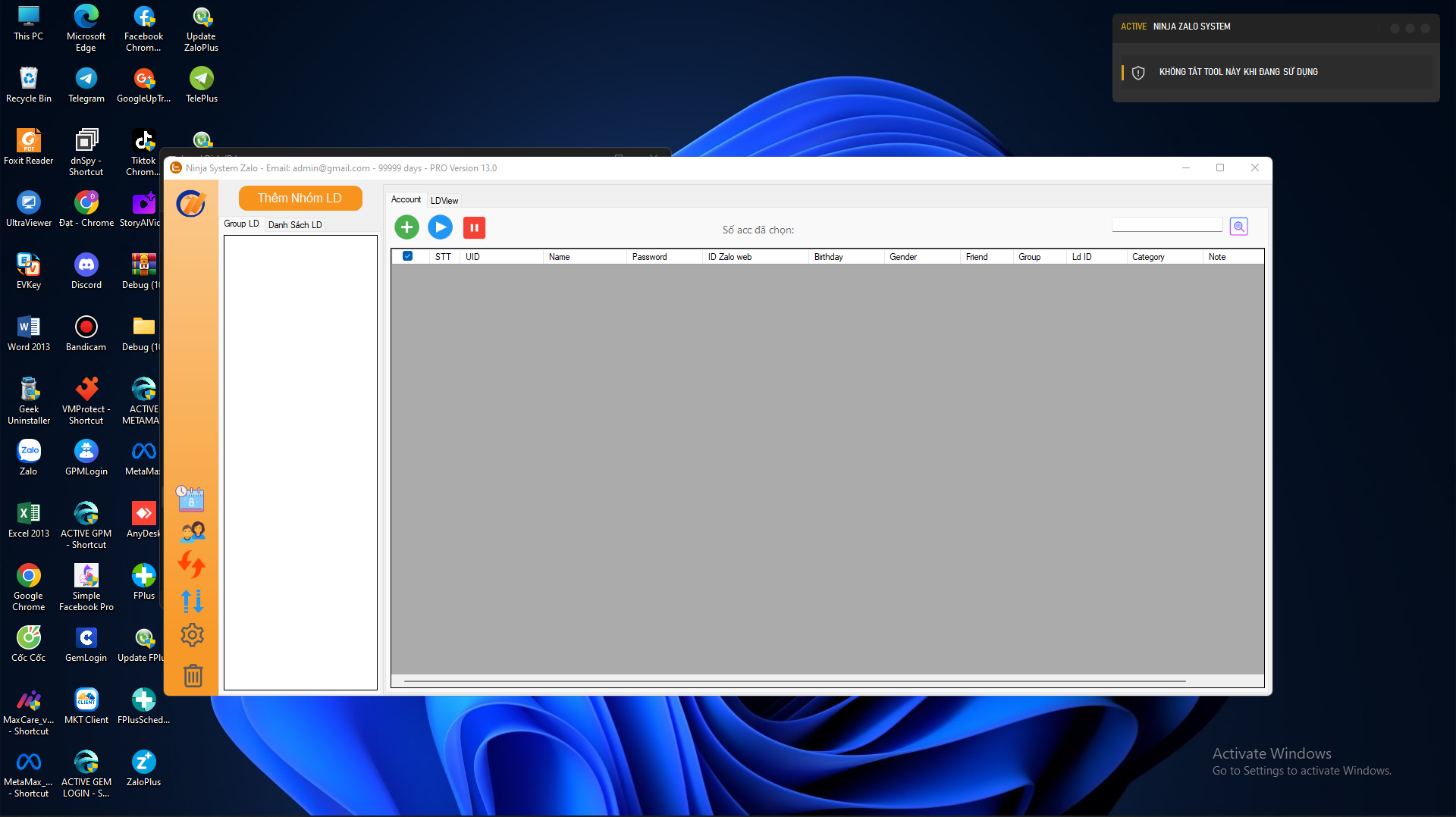Click the orange swap arrows sidebar icon
Image resolution: width=1456 pixels, height=817 pixels.
pyautogui.click(x=192, y=565)
